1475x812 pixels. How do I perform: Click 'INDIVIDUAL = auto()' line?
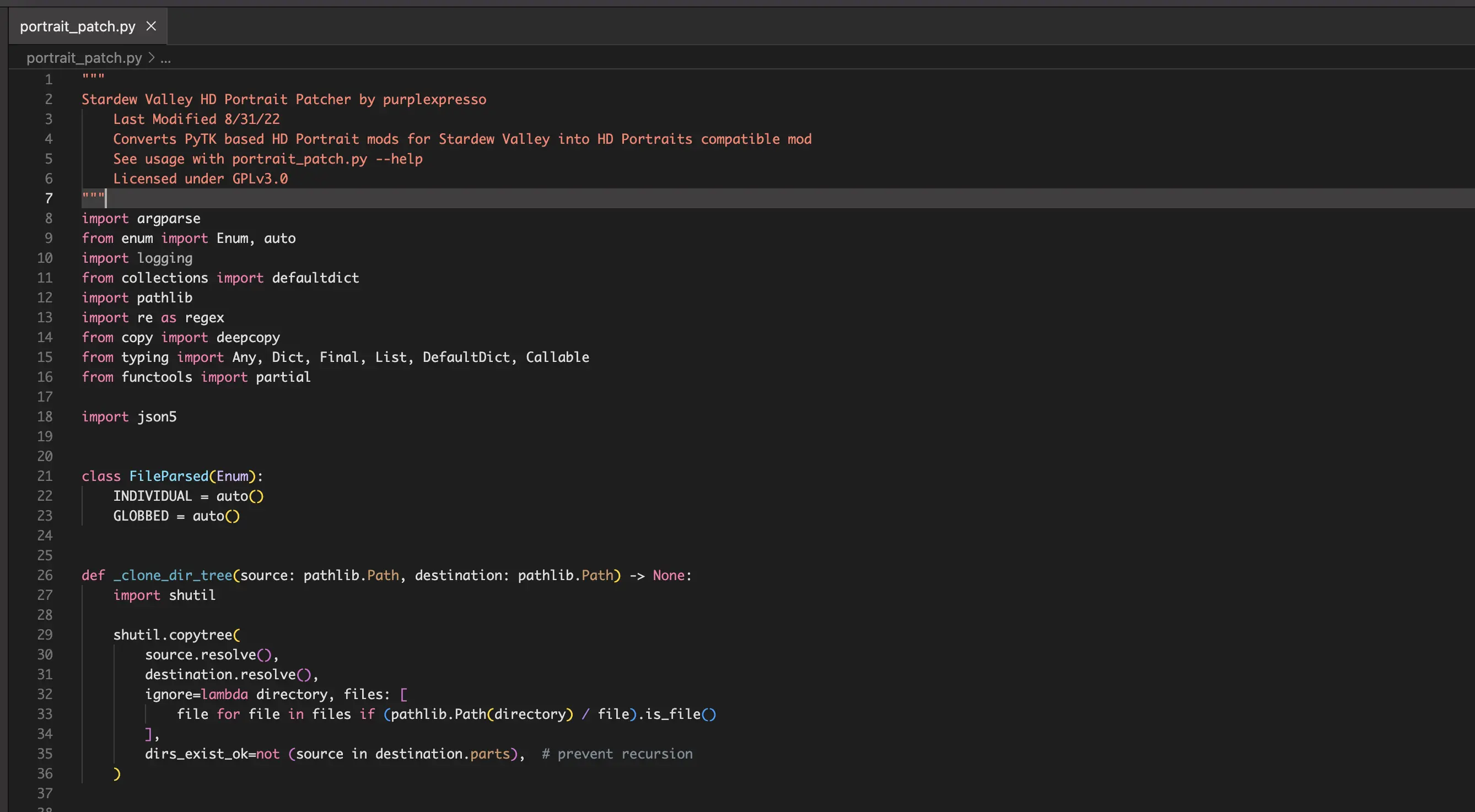point(189,496)
